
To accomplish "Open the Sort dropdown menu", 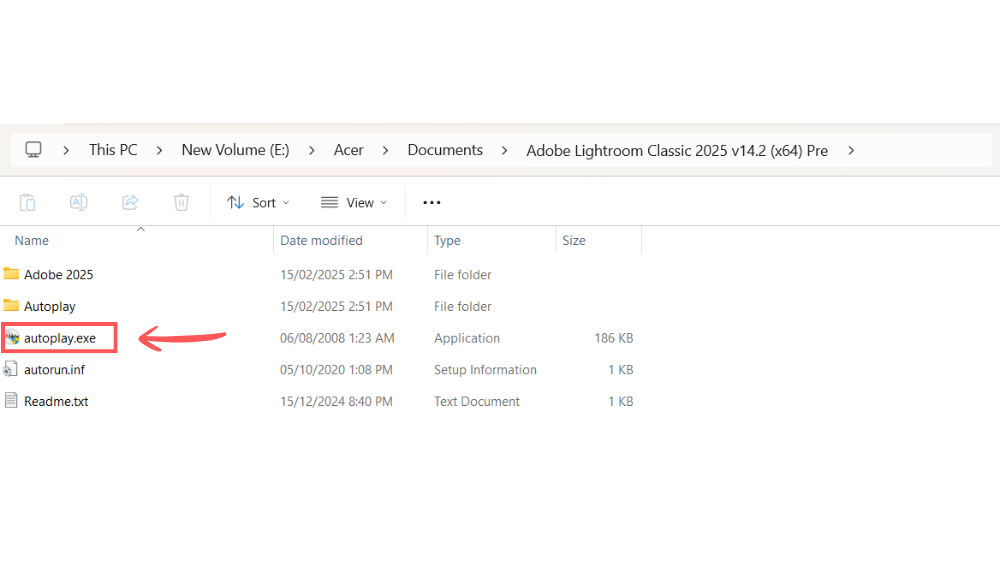I will point(258,202).
